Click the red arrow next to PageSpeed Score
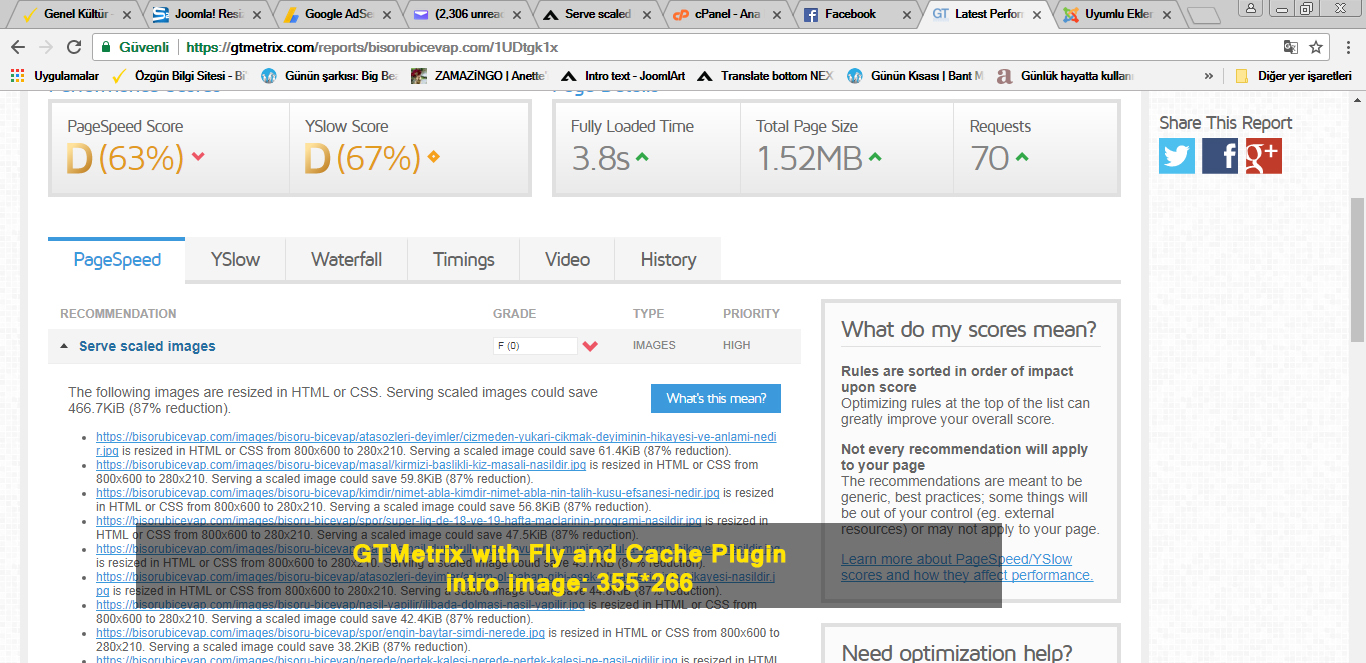This screenshot has width=1366, height=663. (197, 158)
